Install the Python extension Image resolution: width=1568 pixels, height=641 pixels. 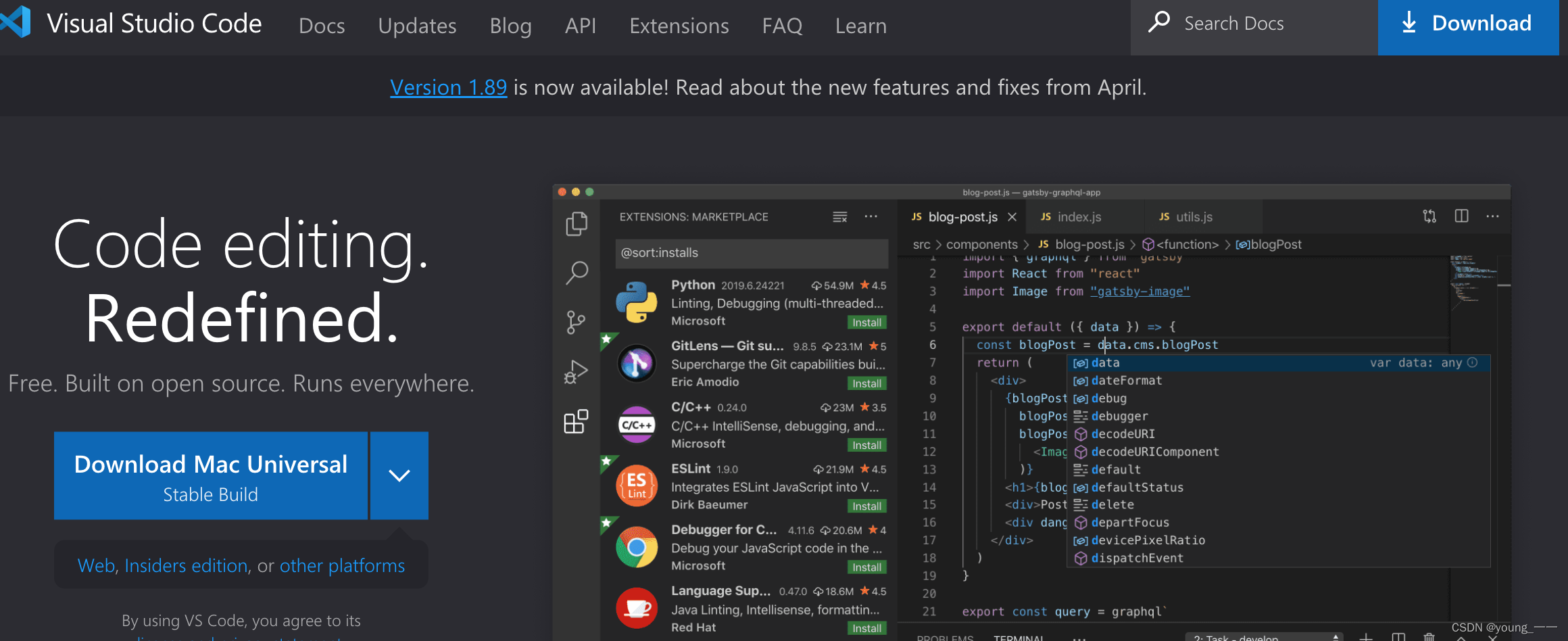(866, 323)
